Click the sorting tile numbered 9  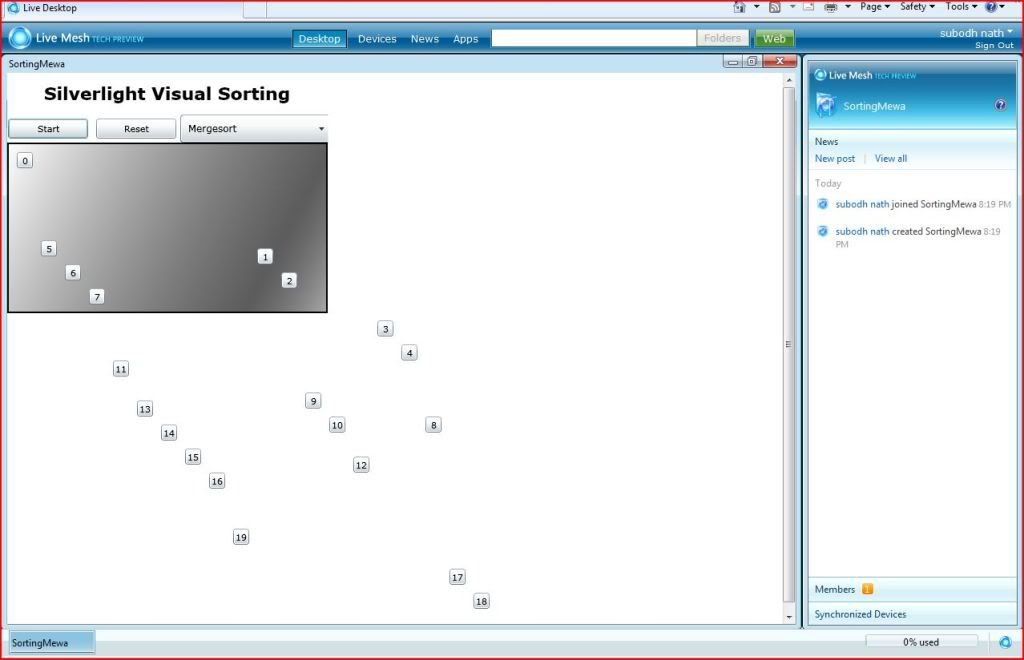(x=313, y=401)
